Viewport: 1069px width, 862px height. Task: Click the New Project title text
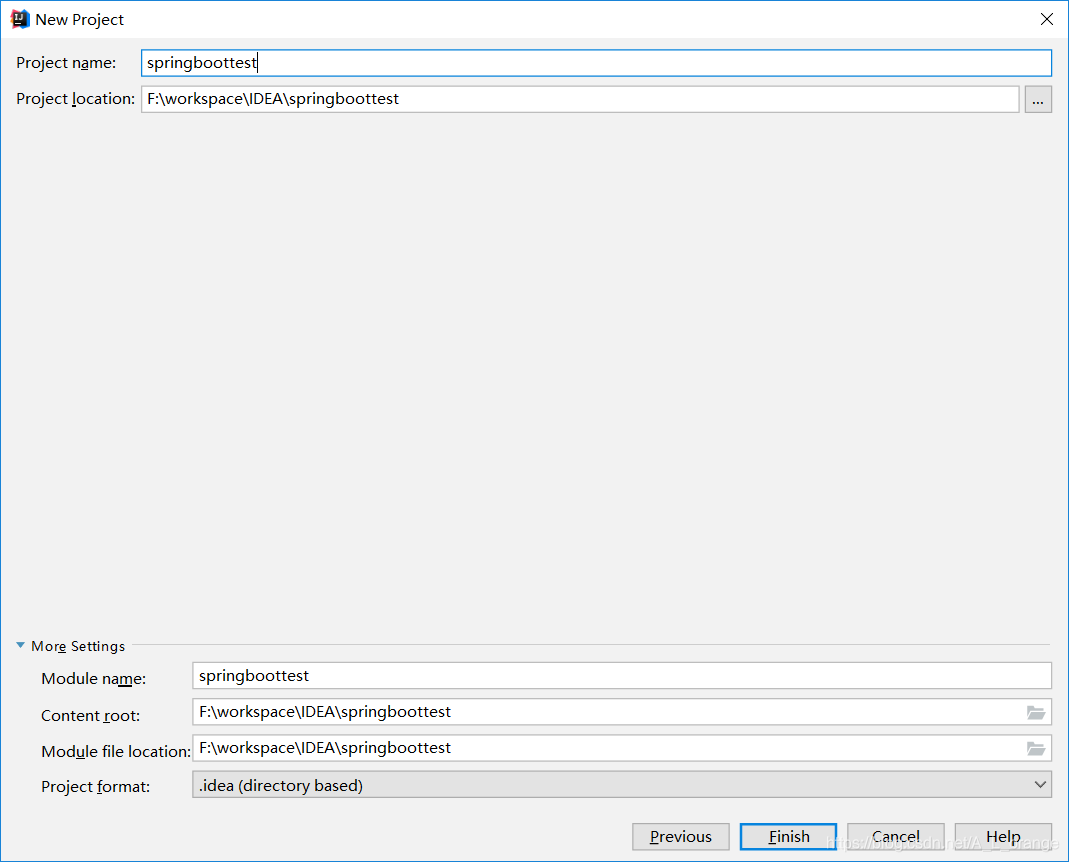coord(80,20)
